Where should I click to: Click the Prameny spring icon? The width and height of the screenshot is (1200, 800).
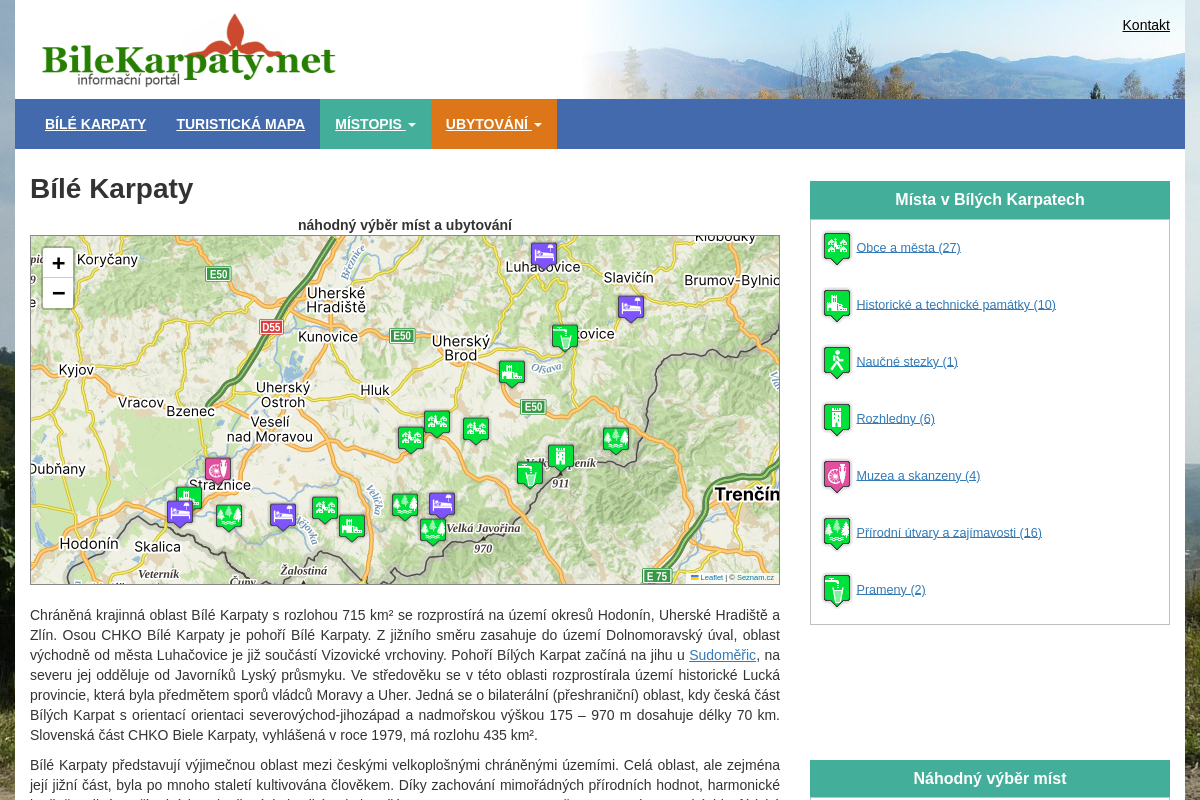(x=837, y=590)
